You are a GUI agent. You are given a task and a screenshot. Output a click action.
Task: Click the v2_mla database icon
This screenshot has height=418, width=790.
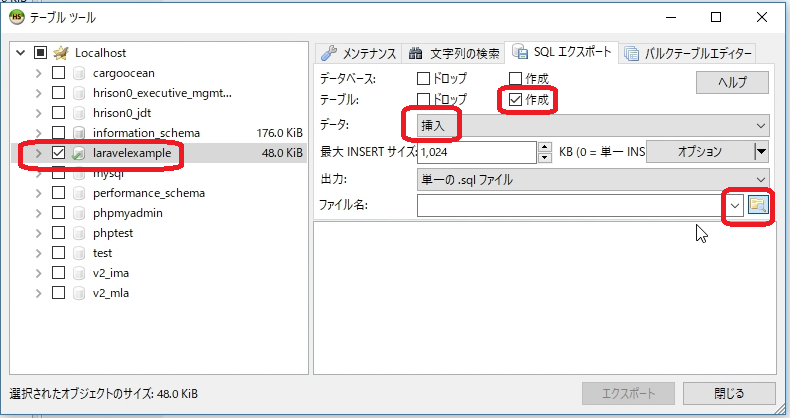[x=79, y=293]
